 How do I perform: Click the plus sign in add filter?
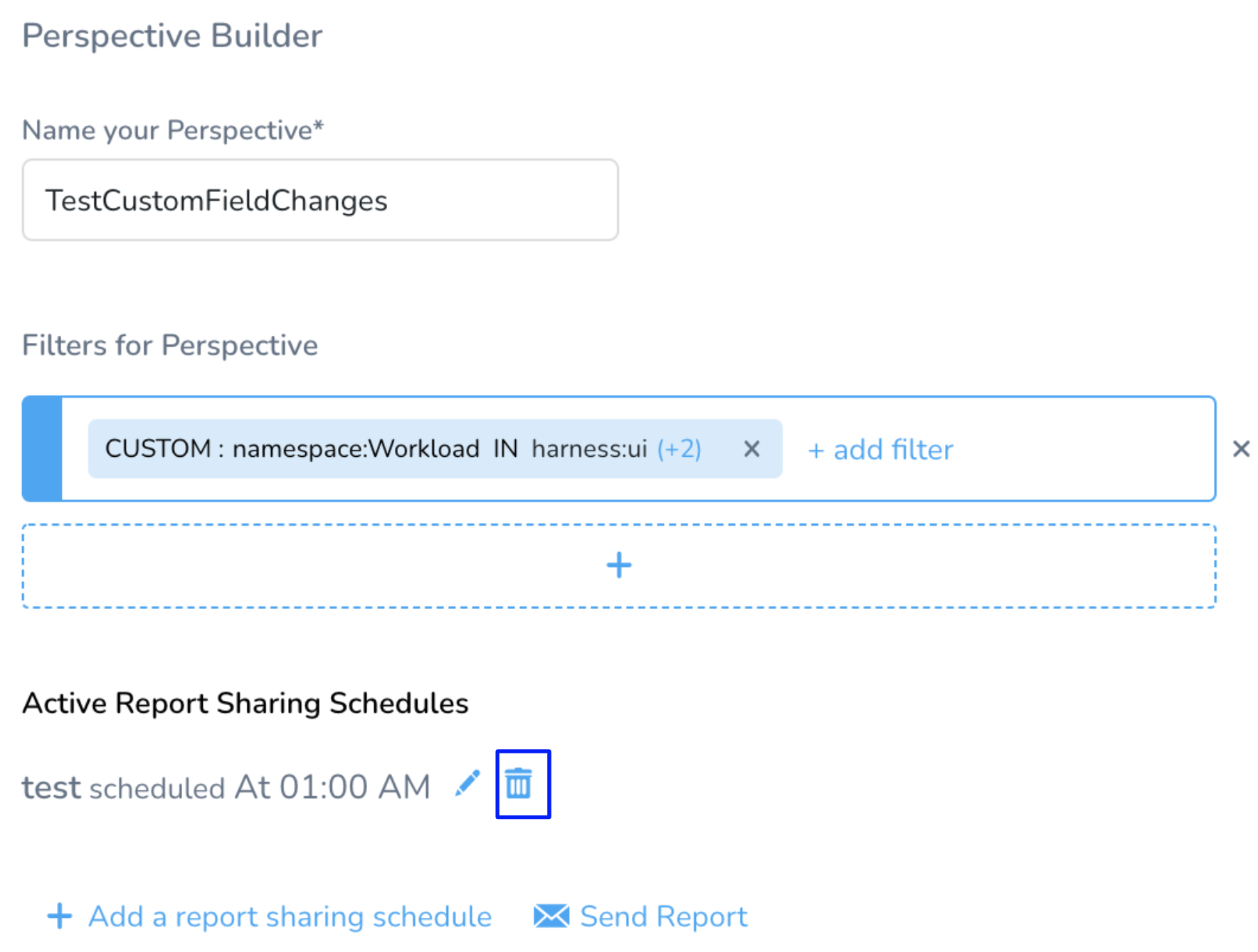(815, 450)
